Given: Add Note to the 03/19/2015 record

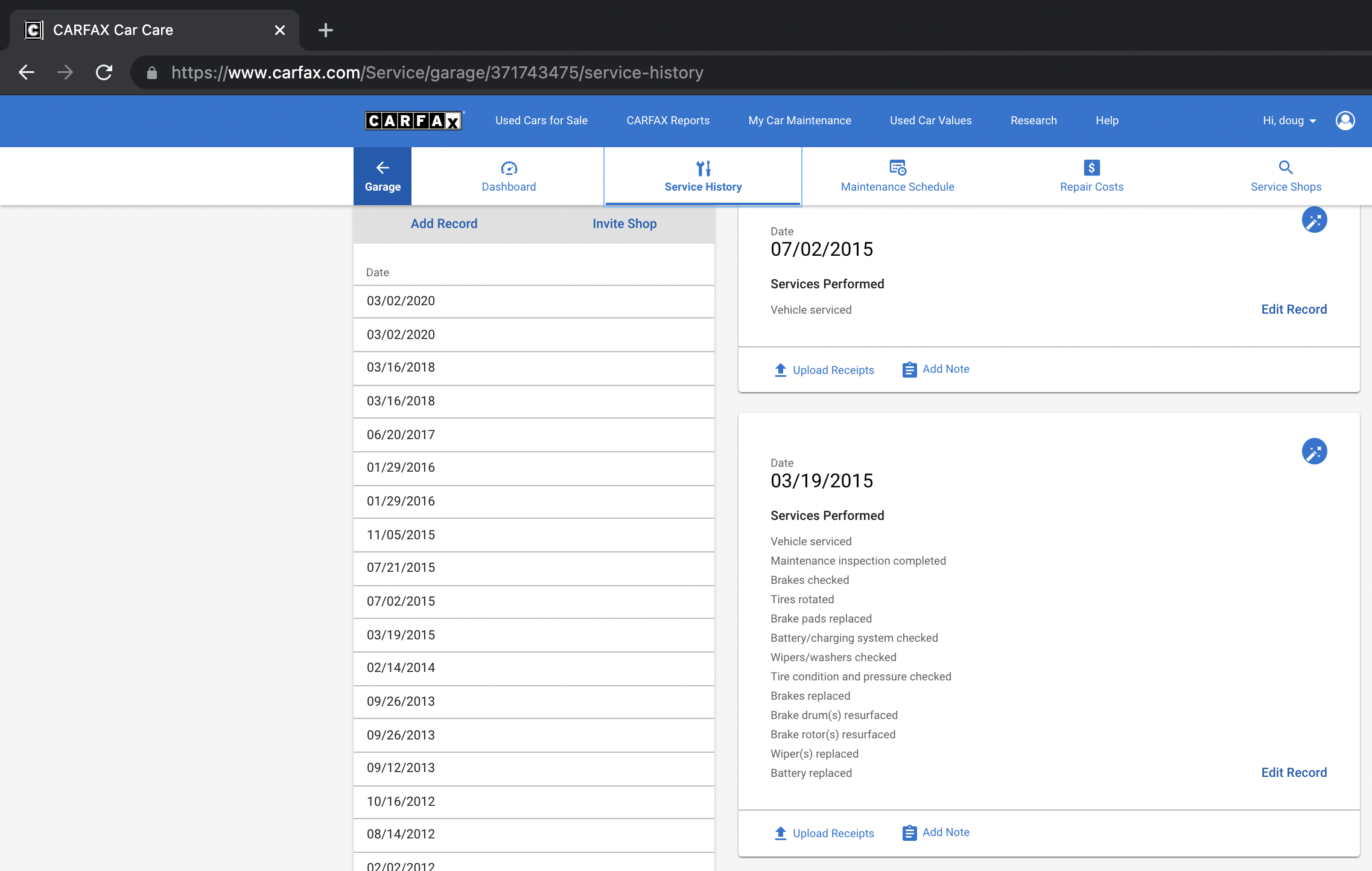Looking at the screenshot, I should coord(936,832).
